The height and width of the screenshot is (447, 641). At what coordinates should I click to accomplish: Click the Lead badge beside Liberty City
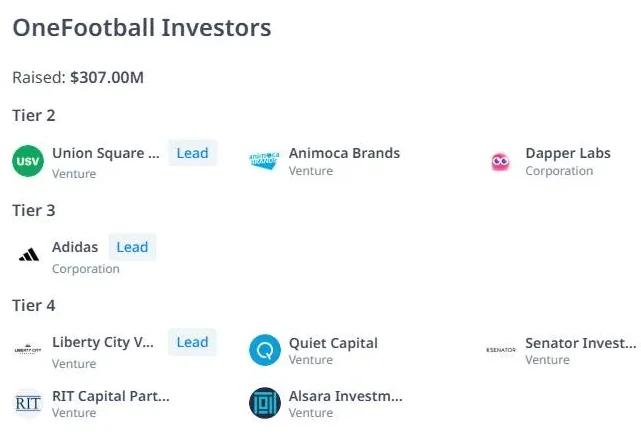tap(193, 342)
